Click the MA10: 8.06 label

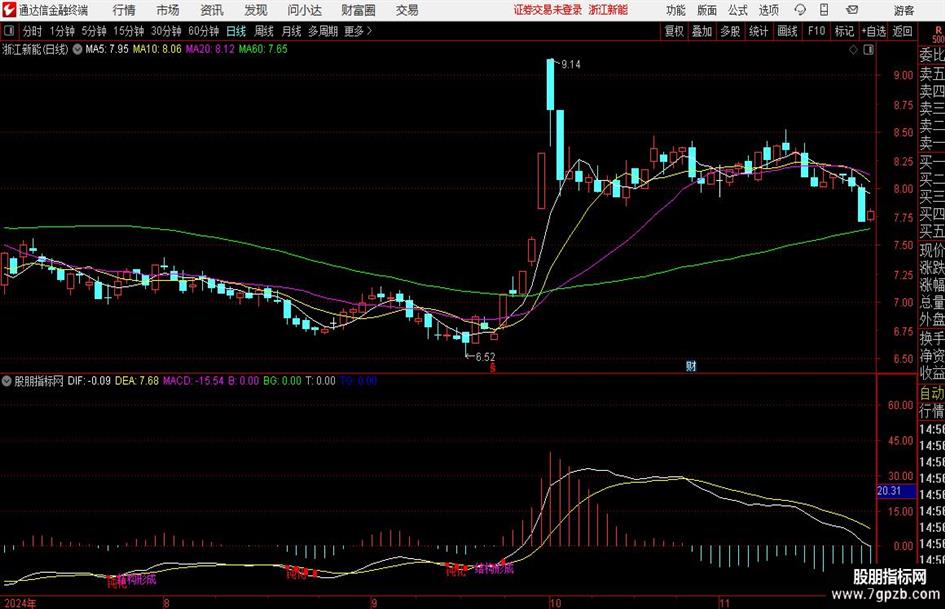(x=157, y=49)
